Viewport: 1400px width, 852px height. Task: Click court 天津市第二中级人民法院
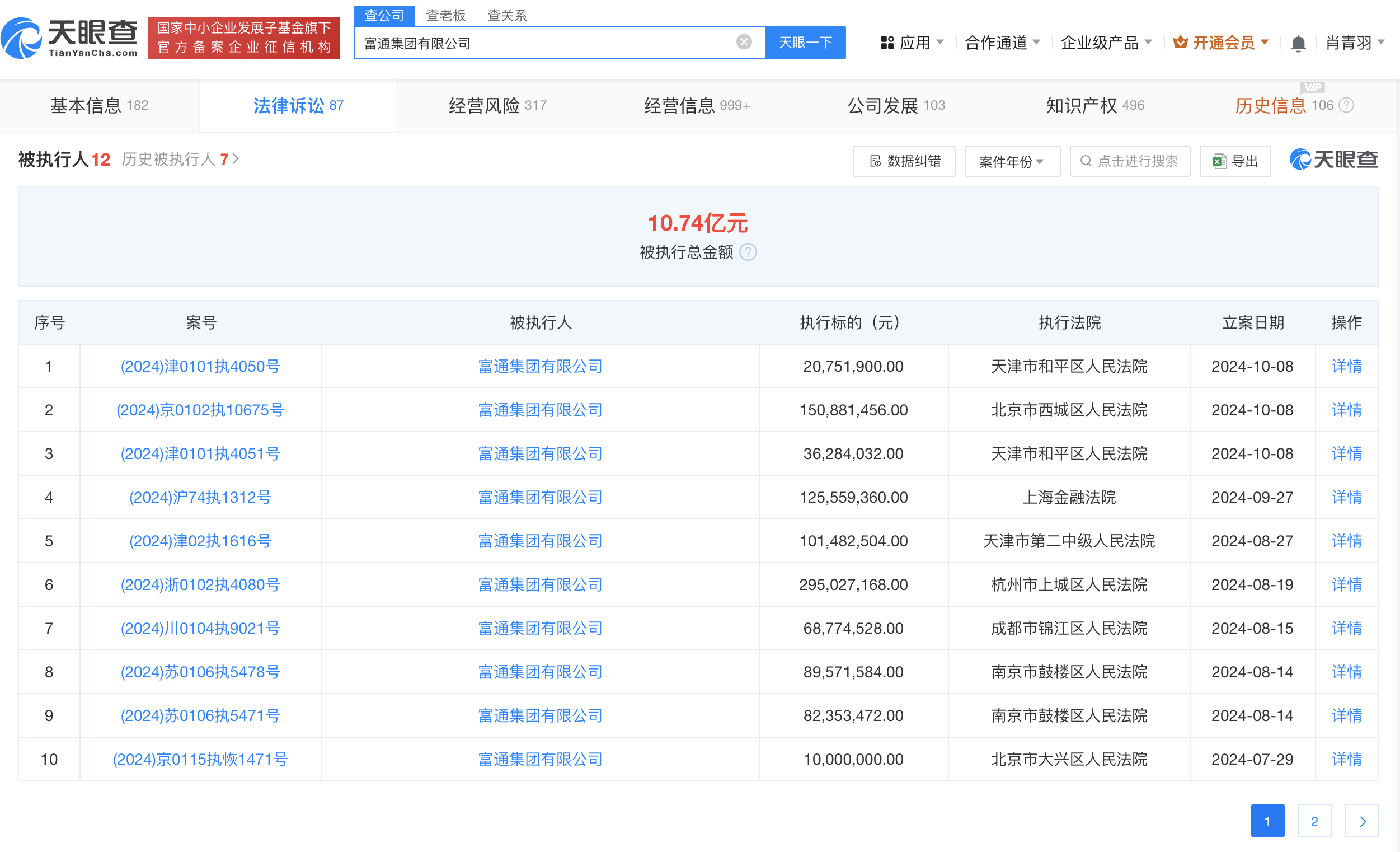coord(1069,541)
